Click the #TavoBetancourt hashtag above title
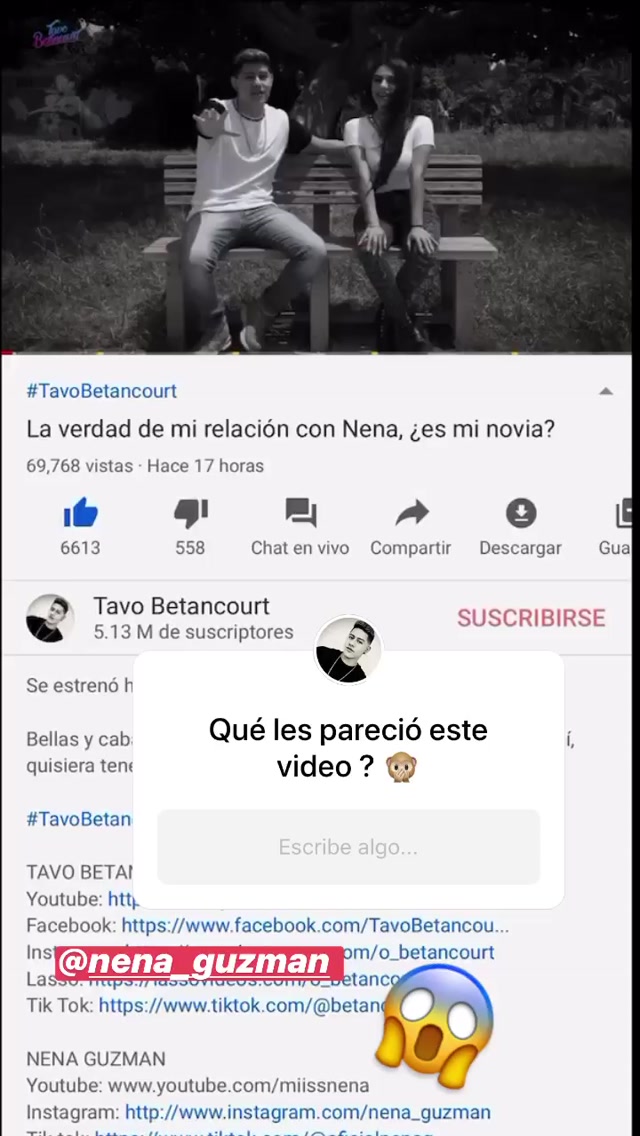The width and height of the screenshot is (640, 1136). [101, 391]
